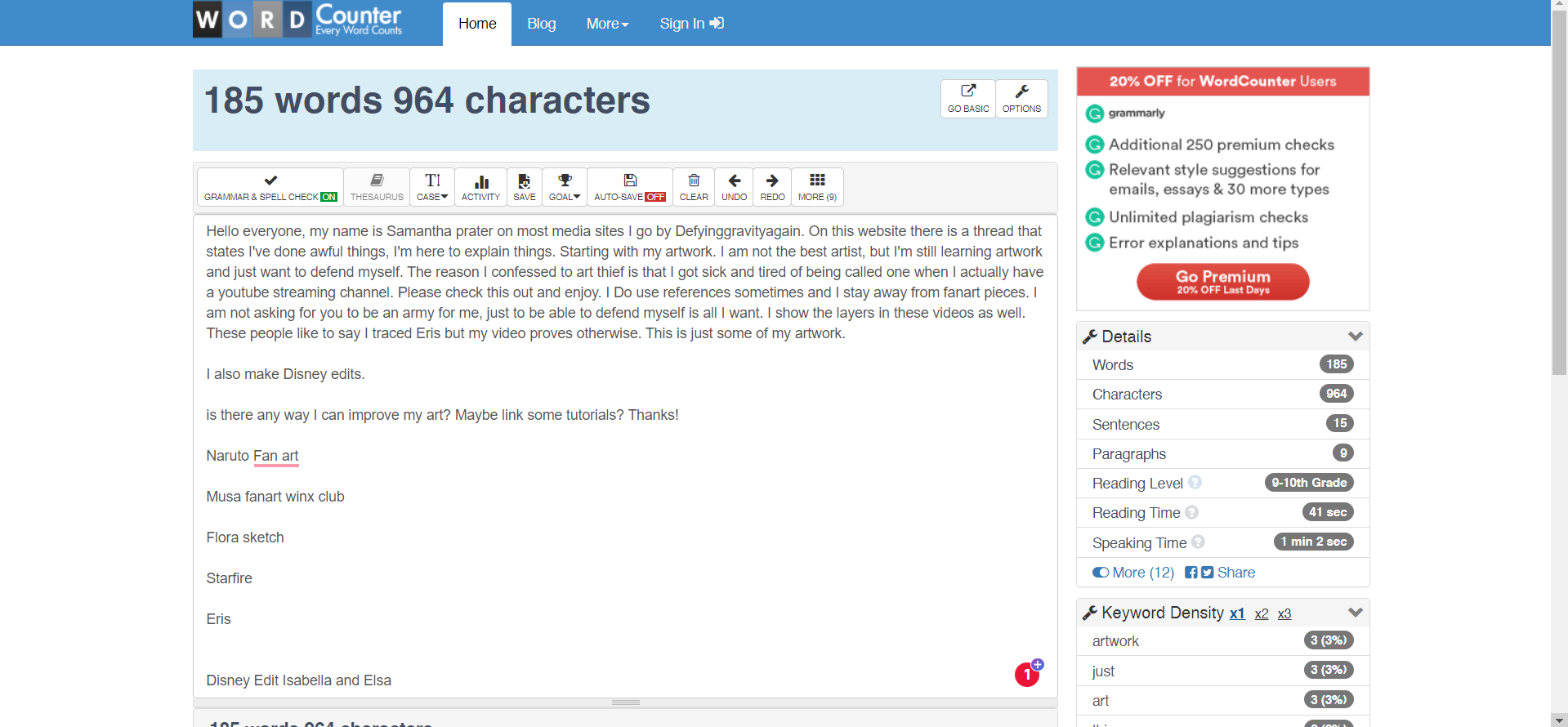Click the underlined "Fan art" text

click(x=276, y=456)
